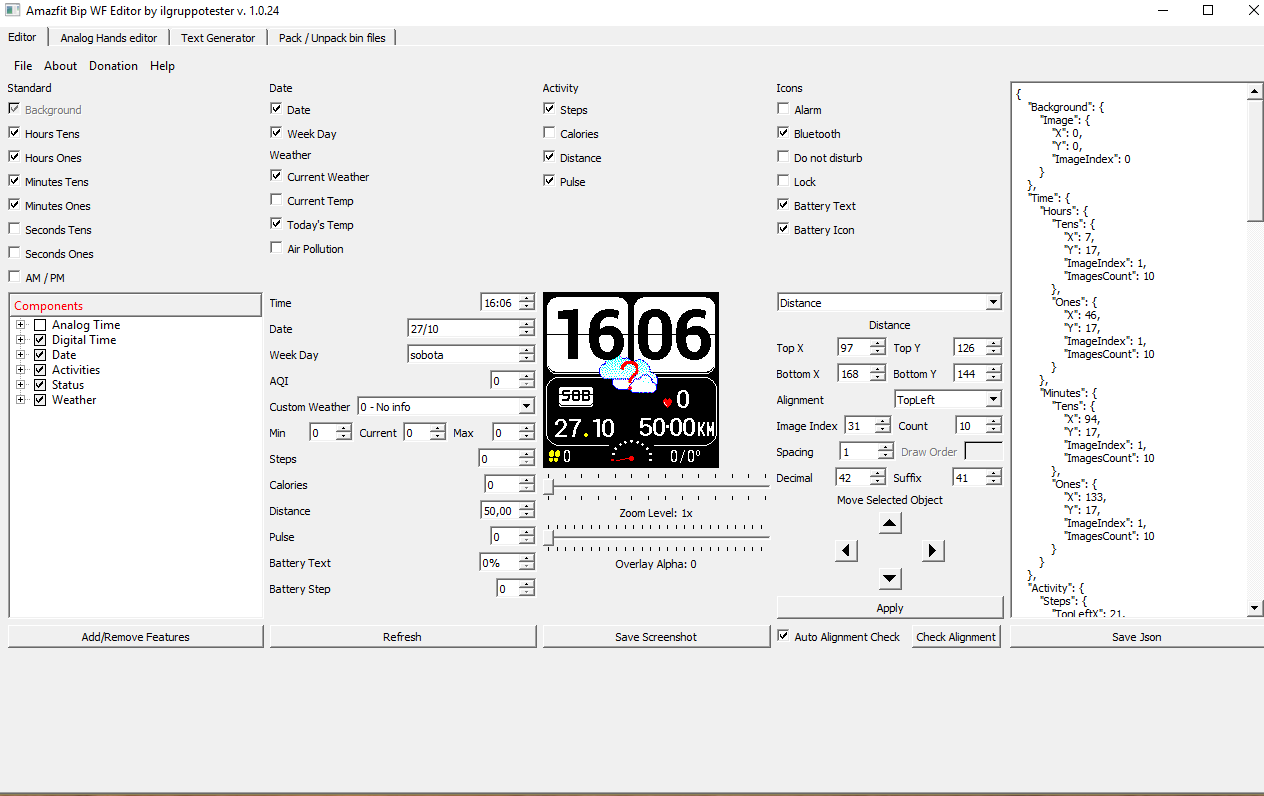This screenshot has height=796, width=1264.
Task: Click the right arrow move button
Action: click(932, 551)
